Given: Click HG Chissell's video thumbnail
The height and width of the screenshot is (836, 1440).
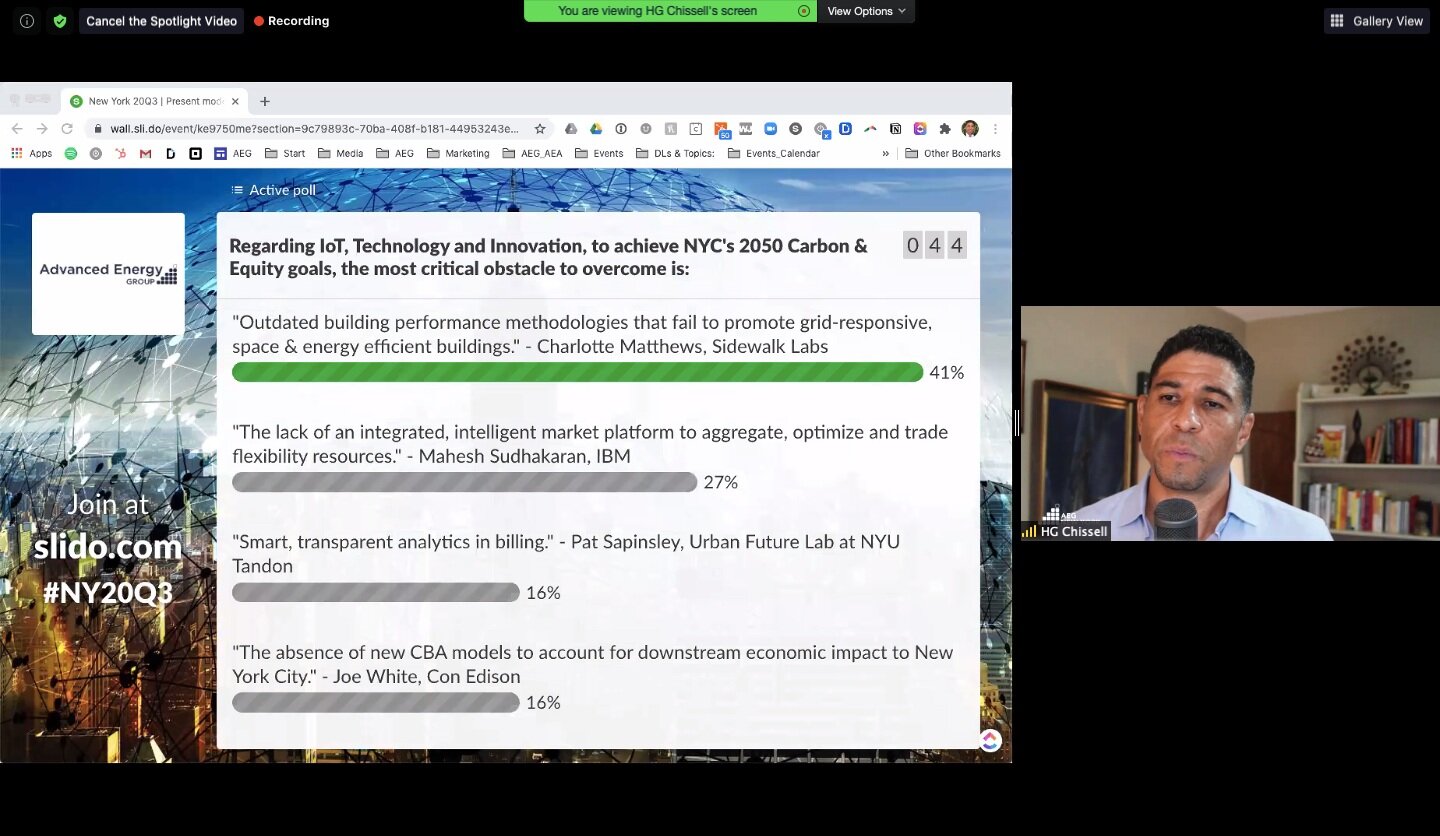Looking at the screenshot, I should (x=1230, y=423).
